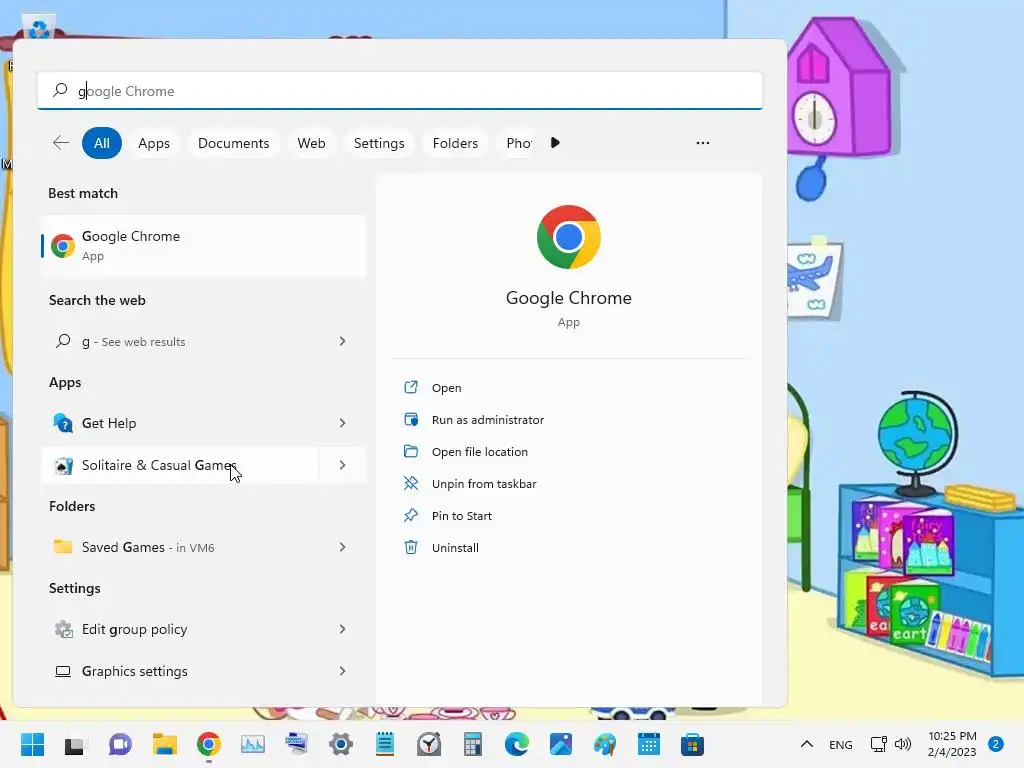Viewport: 1024px width, 768px height.
Task: Select the All filter tab
Action: [x=102, y=143]
